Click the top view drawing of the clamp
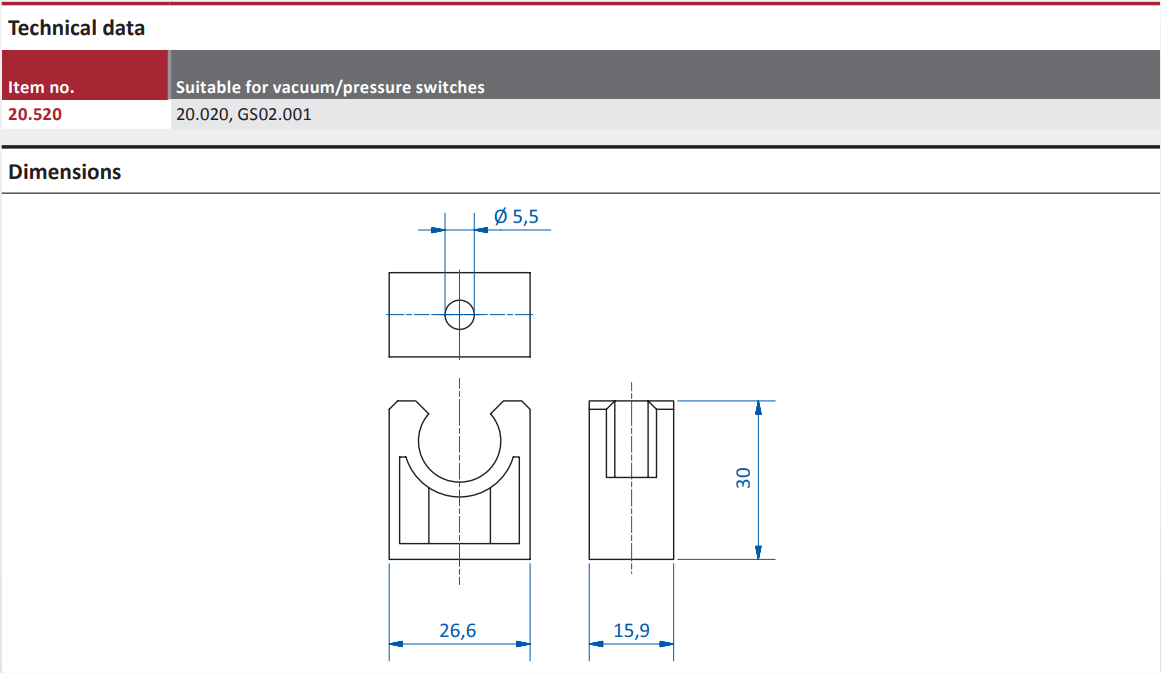The height and width of the screenshot is (673, 1161). [x=460, y=315]
